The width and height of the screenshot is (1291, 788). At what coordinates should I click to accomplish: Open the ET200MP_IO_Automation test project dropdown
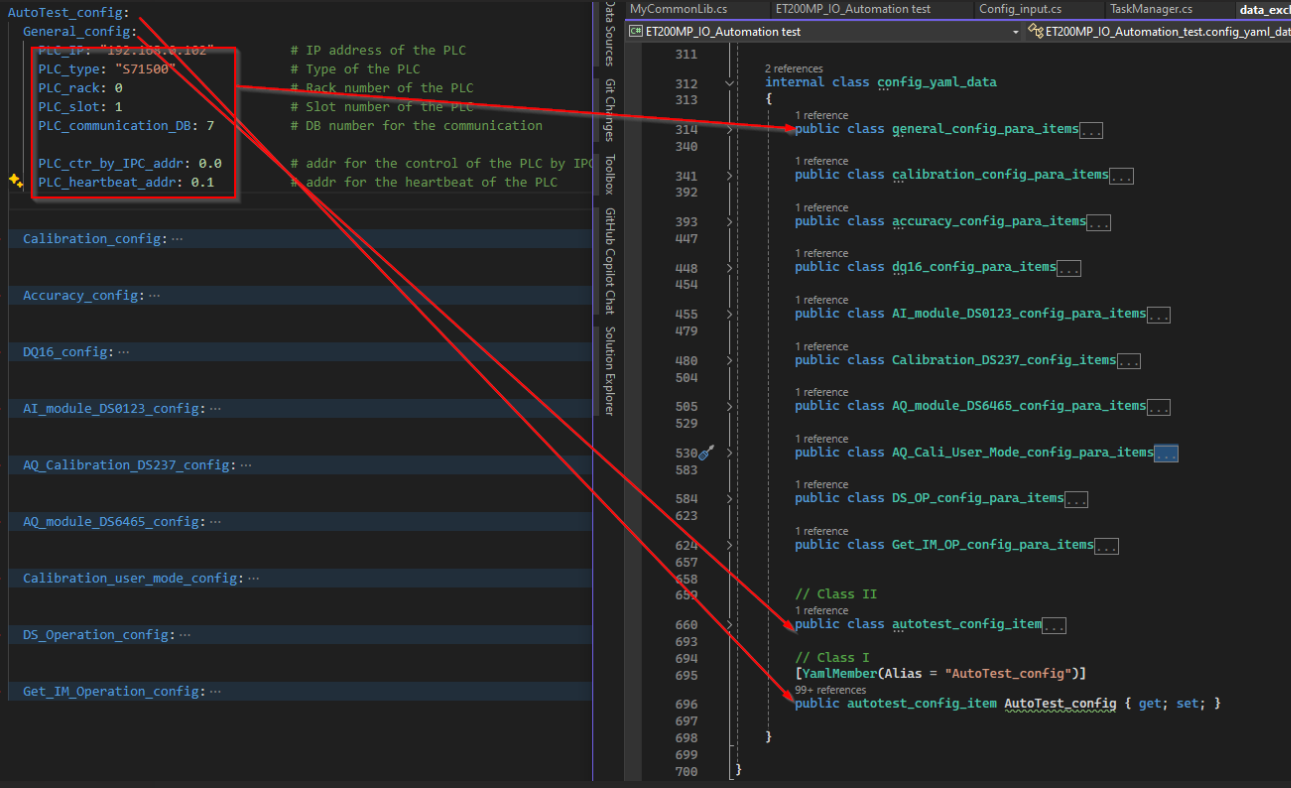[1016, 32]
